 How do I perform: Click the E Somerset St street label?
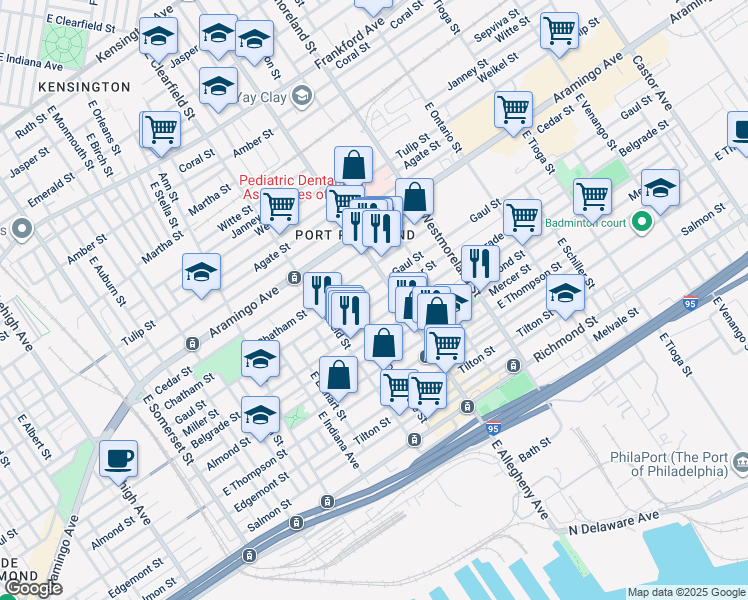pyautogui.click(x=168, y=430)
